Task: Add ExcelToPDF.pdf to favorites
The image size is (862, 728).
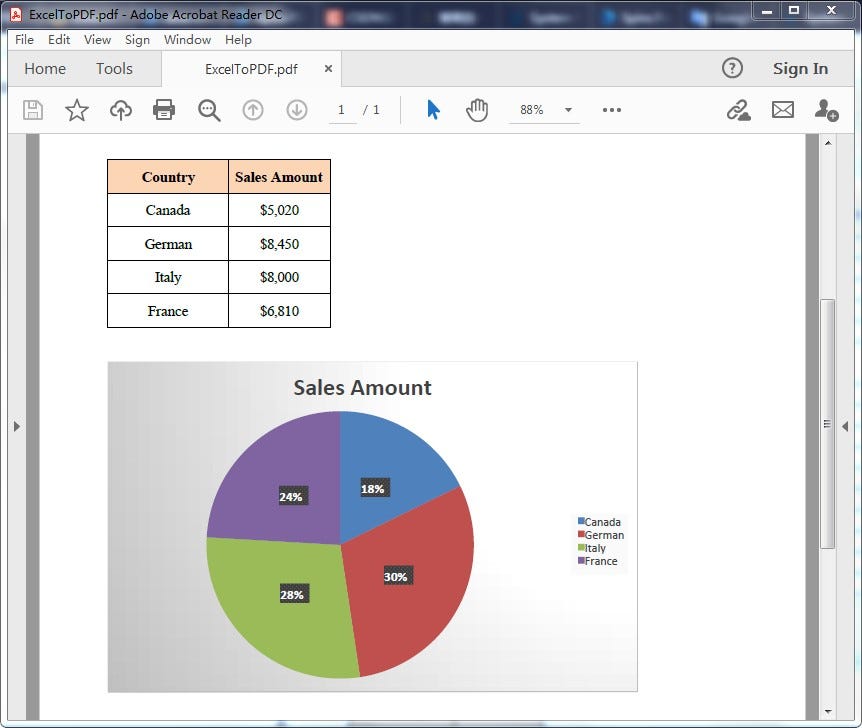Action: point(76,110)
